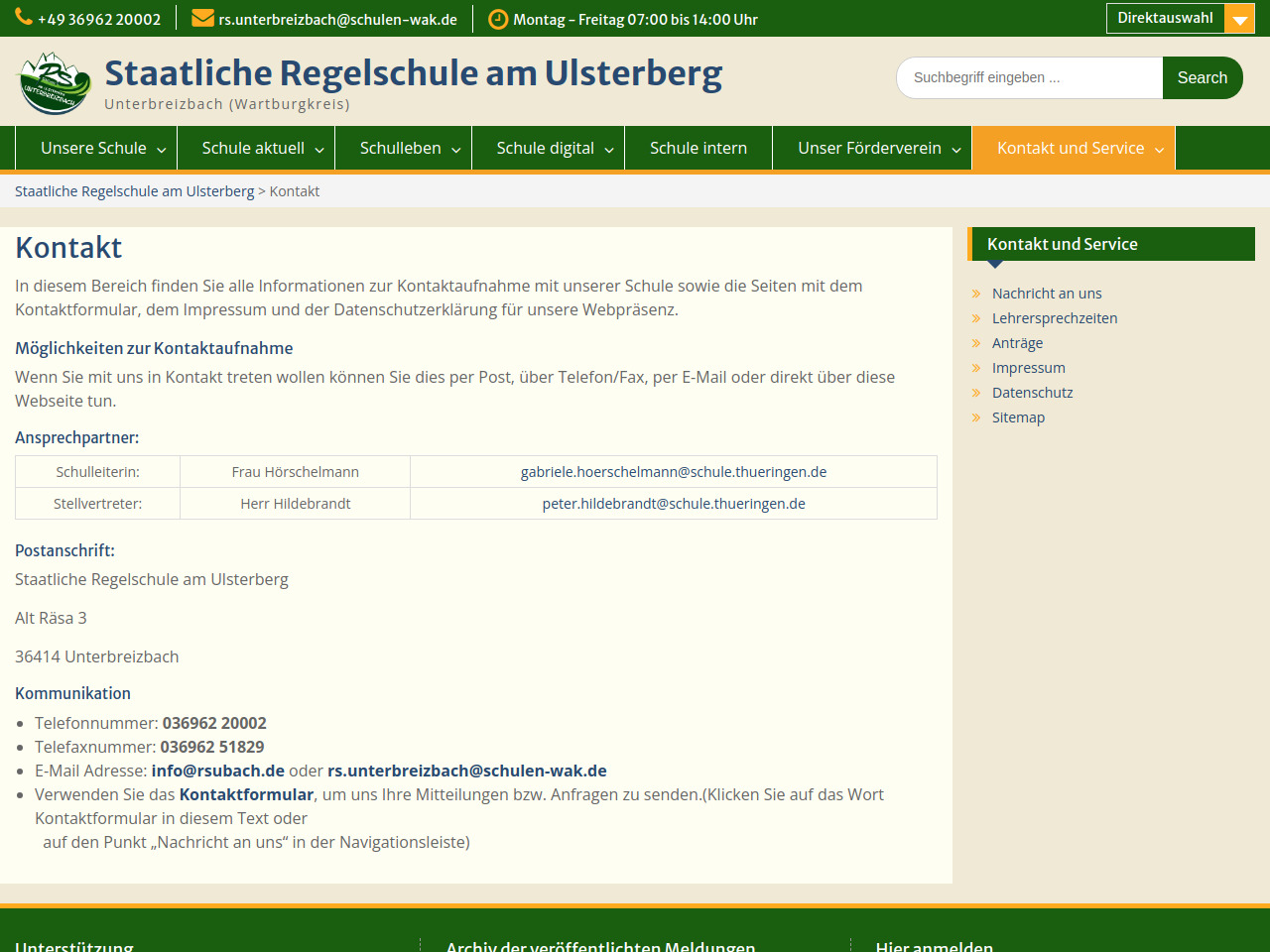Screen dimensions: 1270x952
Task: Select the Kontakt und Service tab
Action: coord(1070,148)
